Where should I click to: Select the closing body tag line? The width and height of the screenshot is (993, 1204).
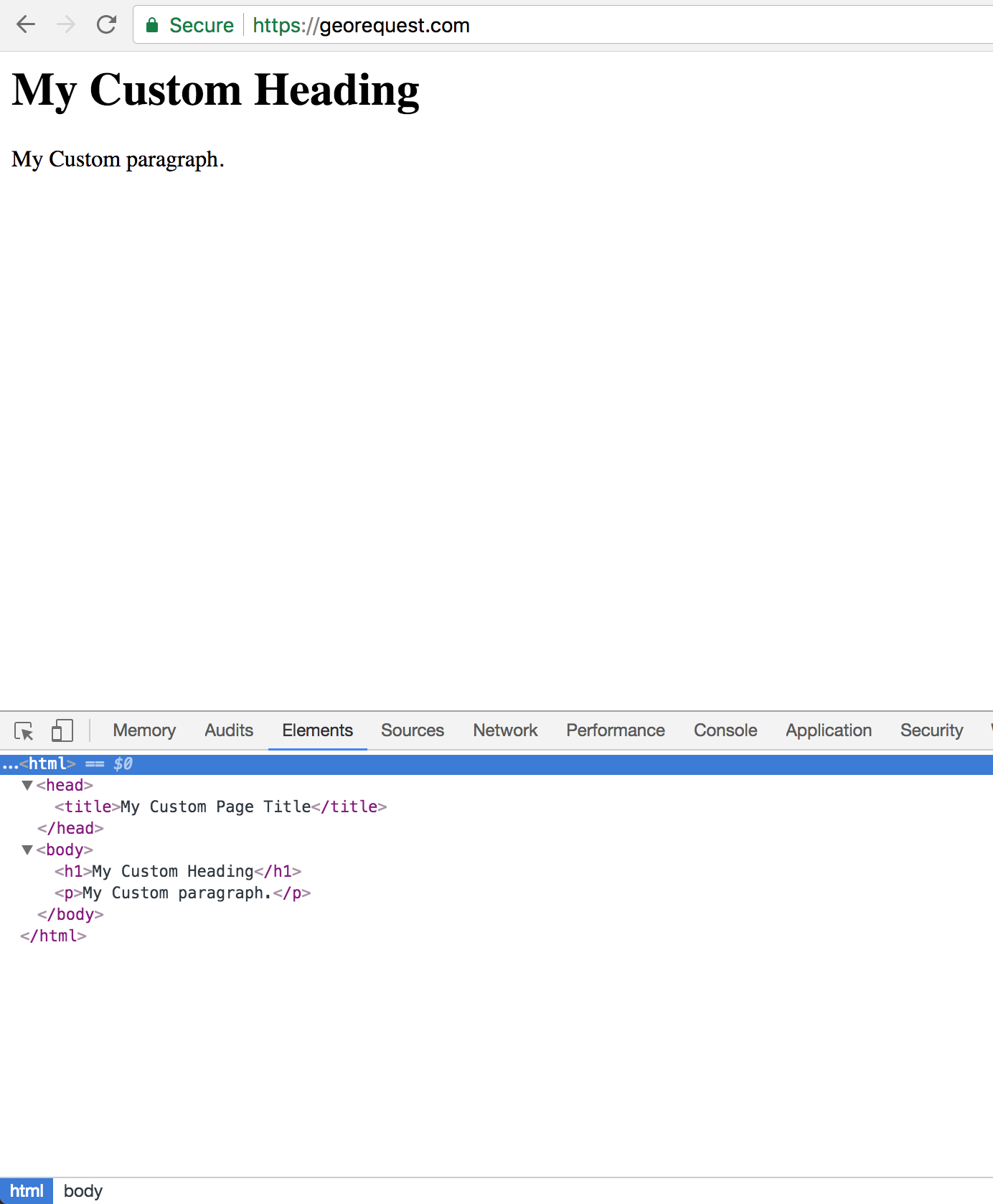(x=70, y=914)
